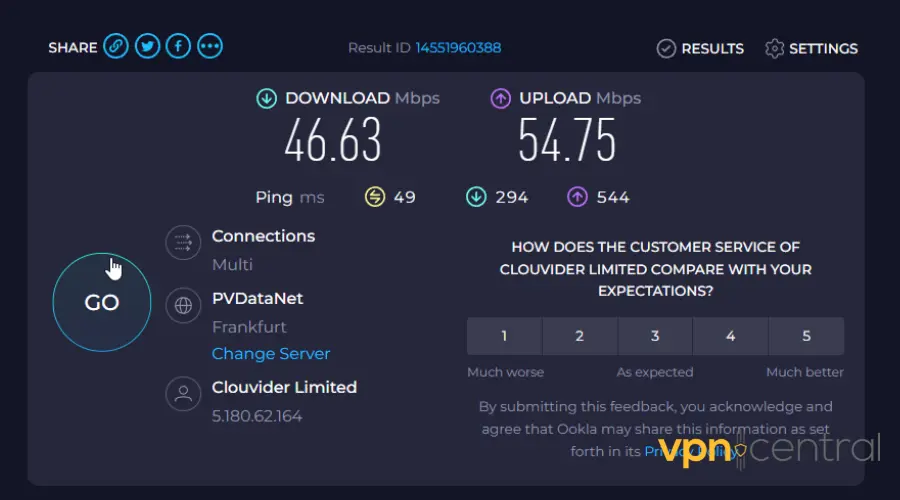Click the idle ping latency icon
900x500 pixels.
374,197
